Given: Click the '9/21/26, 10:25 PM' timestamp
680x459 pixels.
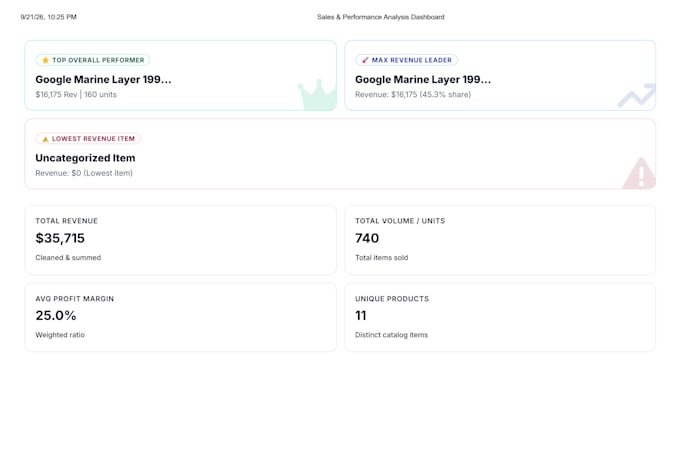Looking at the screenshot, I should (x=49, y=17).
